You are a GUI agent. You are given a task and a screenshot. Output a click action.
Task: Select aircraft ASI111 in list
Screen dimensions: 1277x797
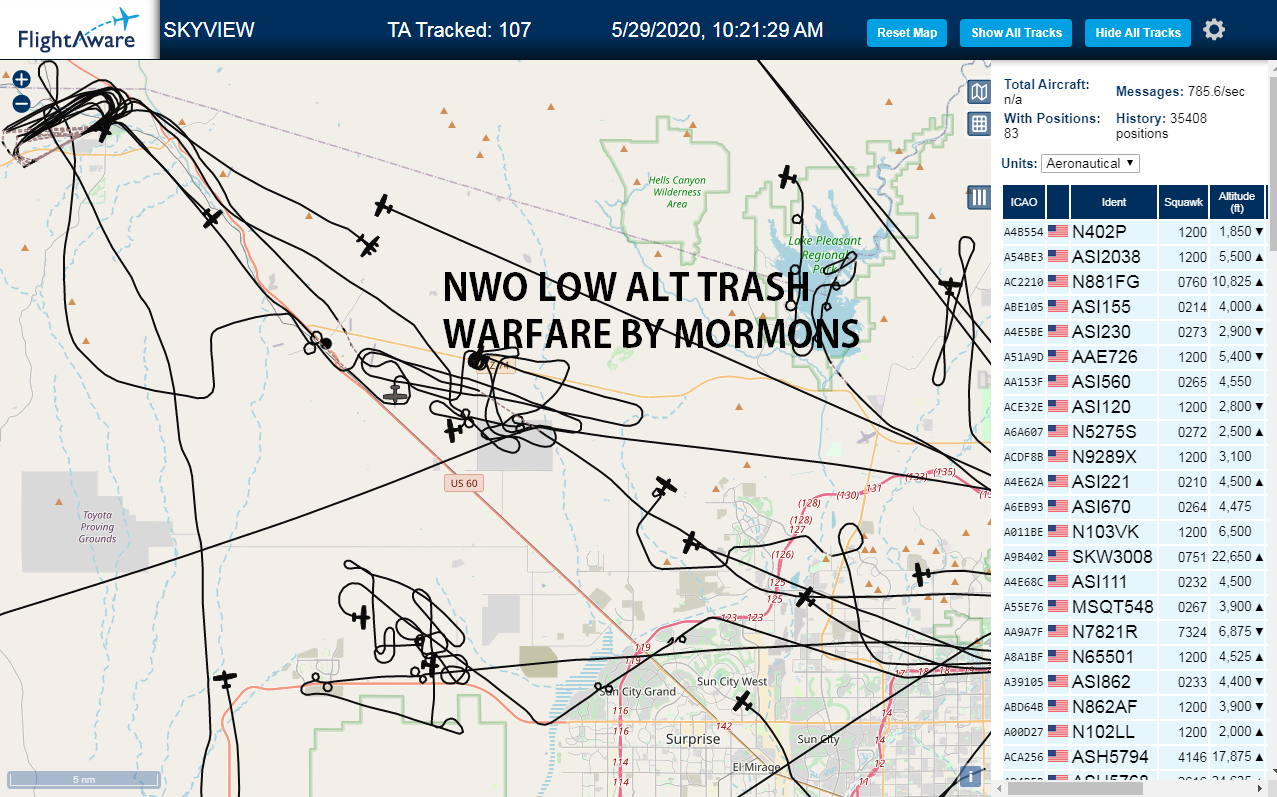click(x=1134, y=582)
